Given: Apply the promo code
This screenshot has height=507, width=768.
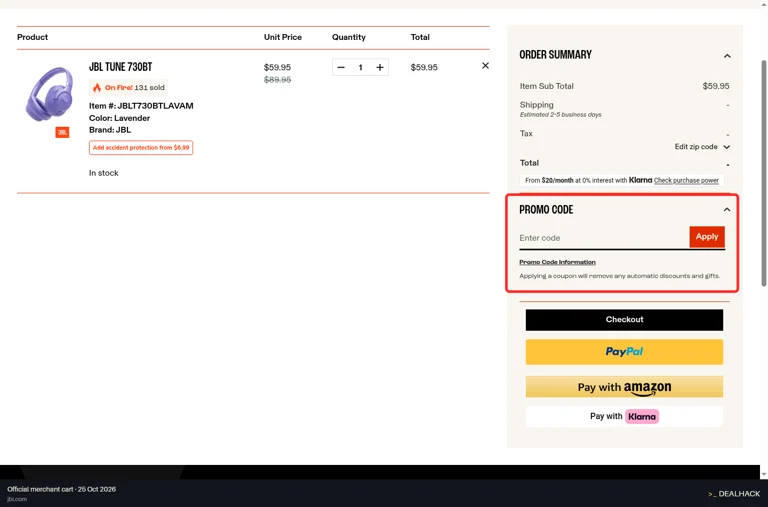Looking at the screenshot, I should [x=707, y=237].
